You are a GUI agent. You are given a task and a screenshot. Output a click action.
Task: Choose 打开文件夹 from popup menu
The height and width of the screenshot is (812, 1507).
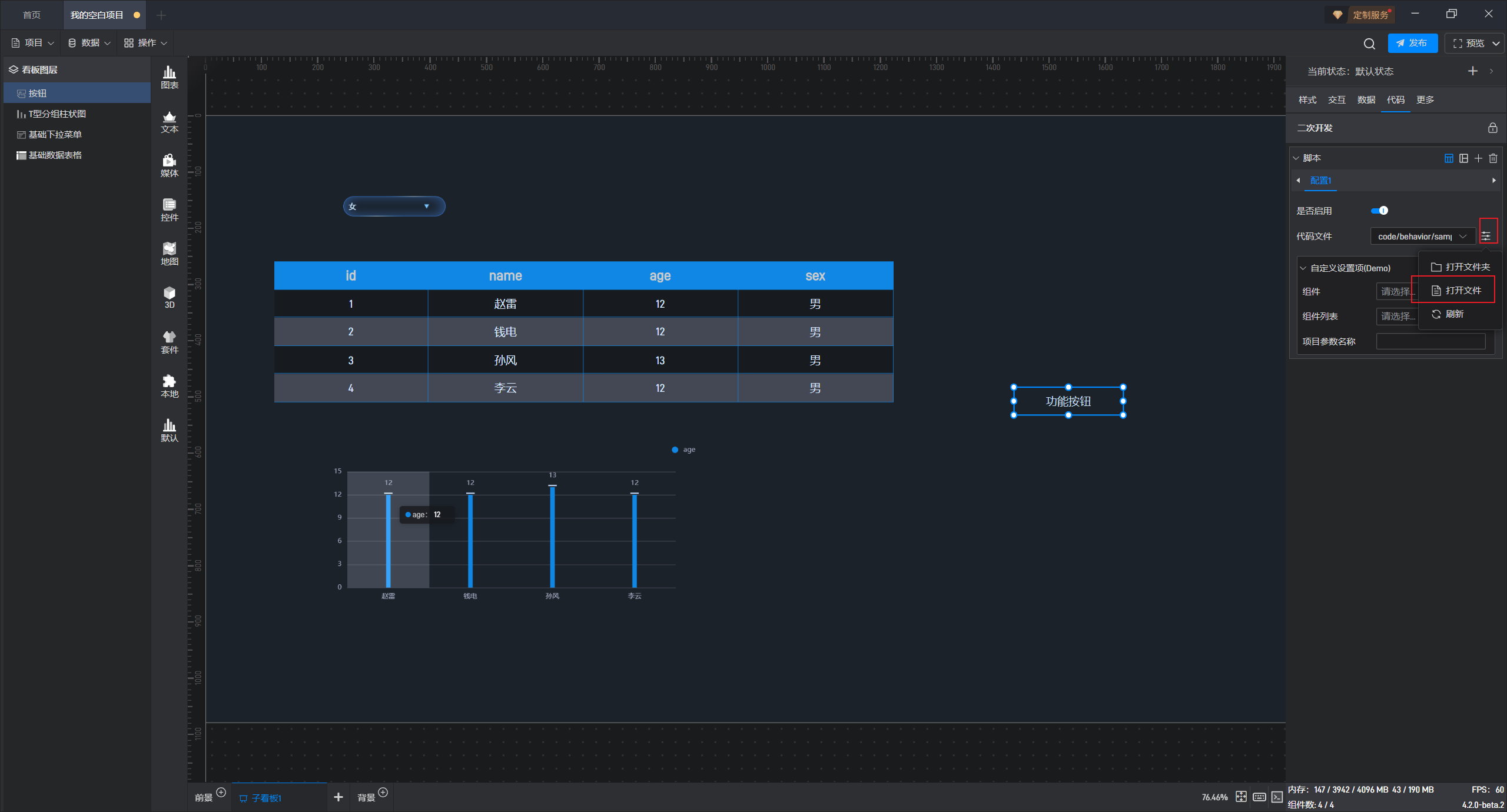click(1460, 267)
